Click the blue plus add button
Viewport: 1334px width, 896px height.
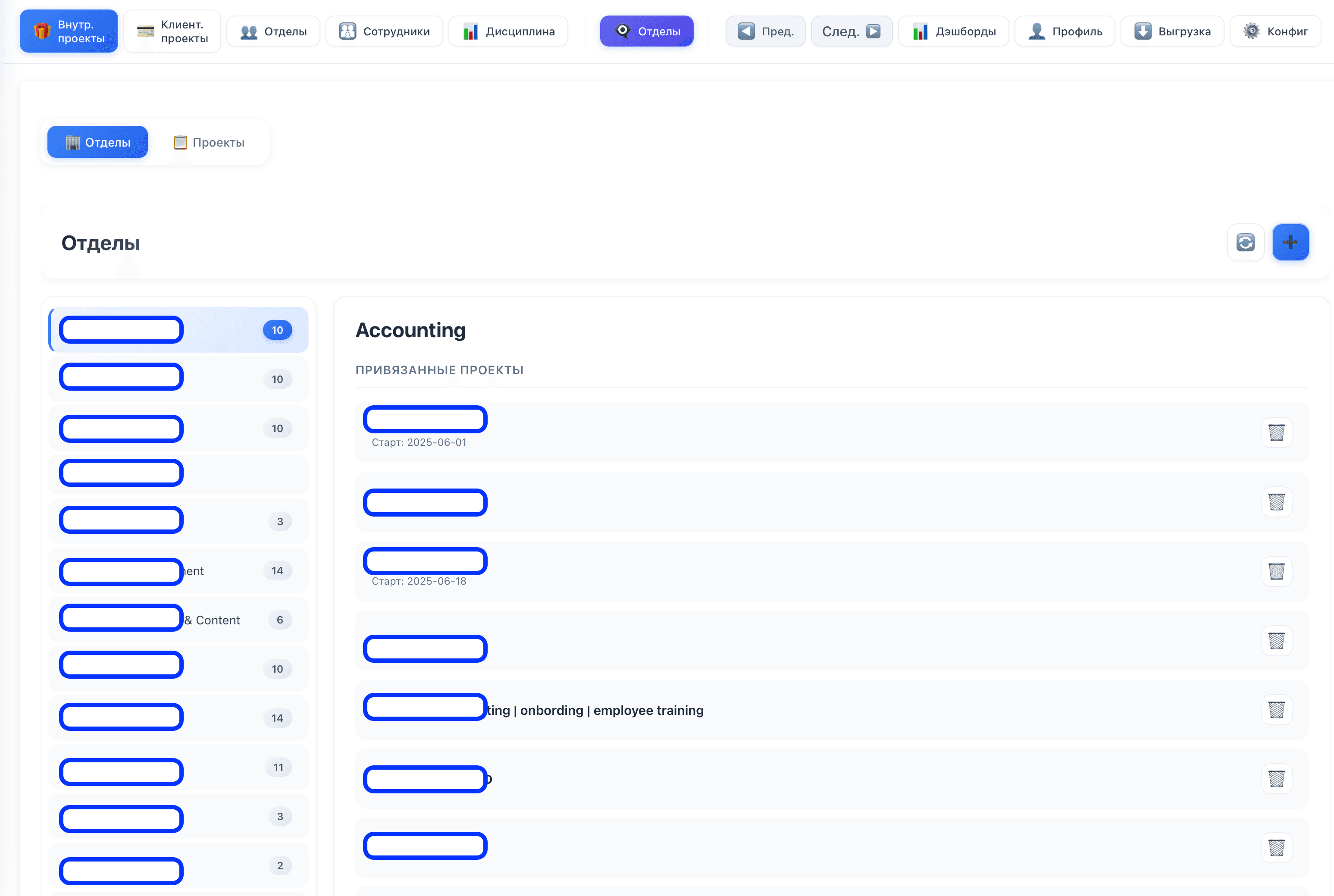(1290, 242)
